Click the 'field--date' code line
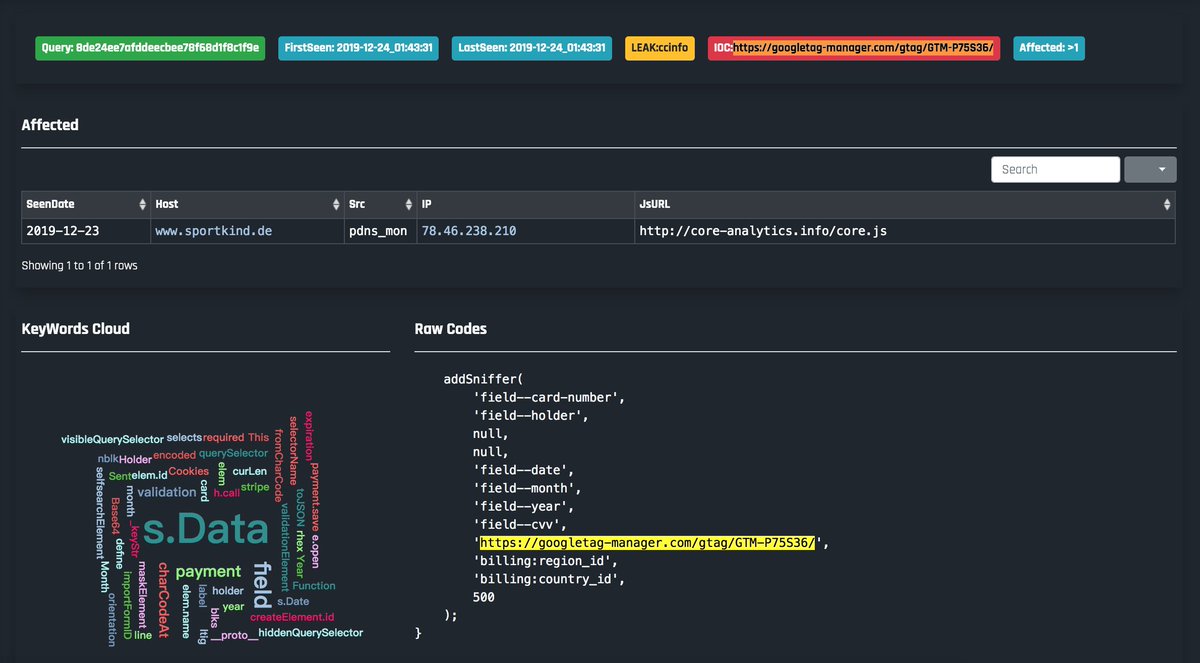 coord(524,470)
